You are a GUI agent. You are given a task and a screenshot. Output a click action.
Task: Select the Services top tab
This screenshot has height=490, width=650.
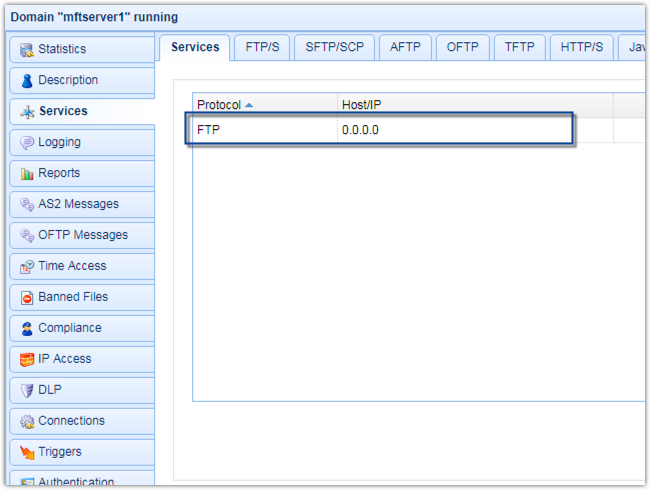point(195,47)
